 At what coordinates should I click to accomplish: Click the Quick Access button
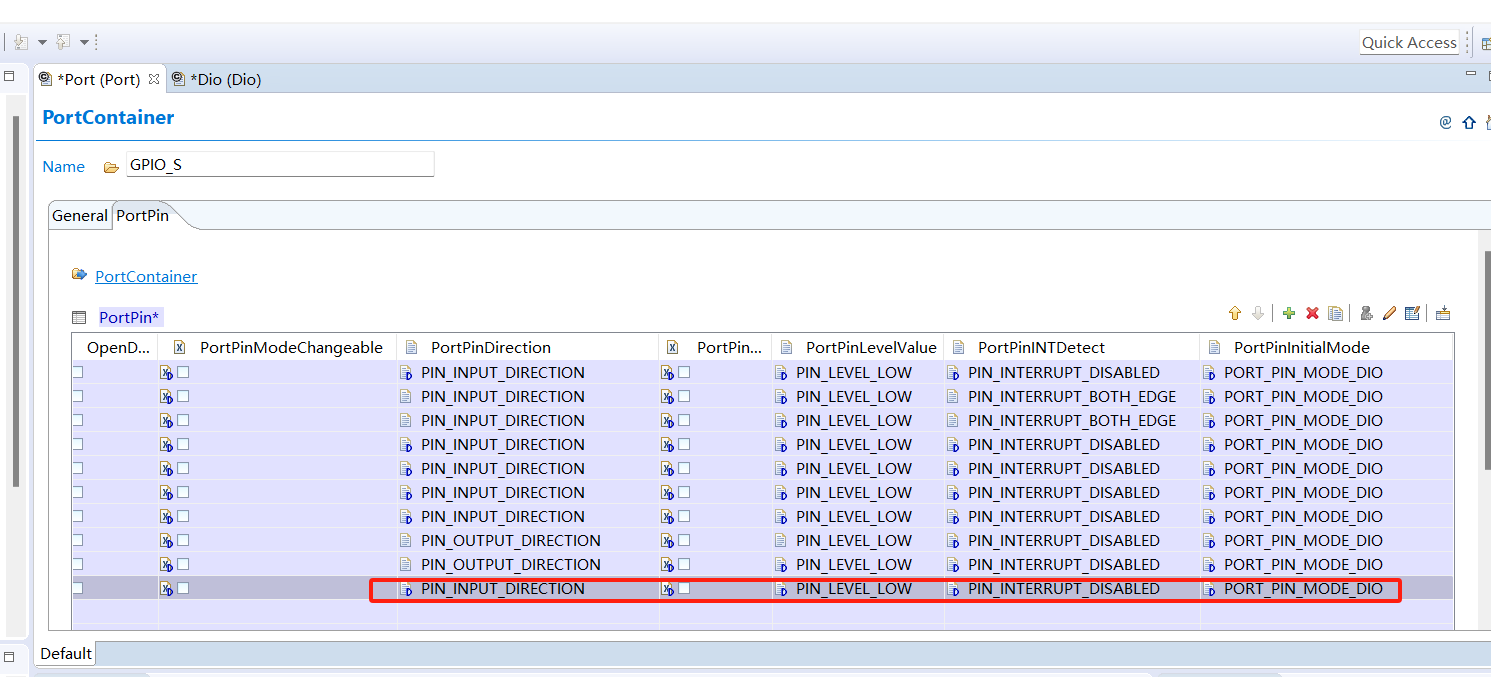coord(1408,42)
